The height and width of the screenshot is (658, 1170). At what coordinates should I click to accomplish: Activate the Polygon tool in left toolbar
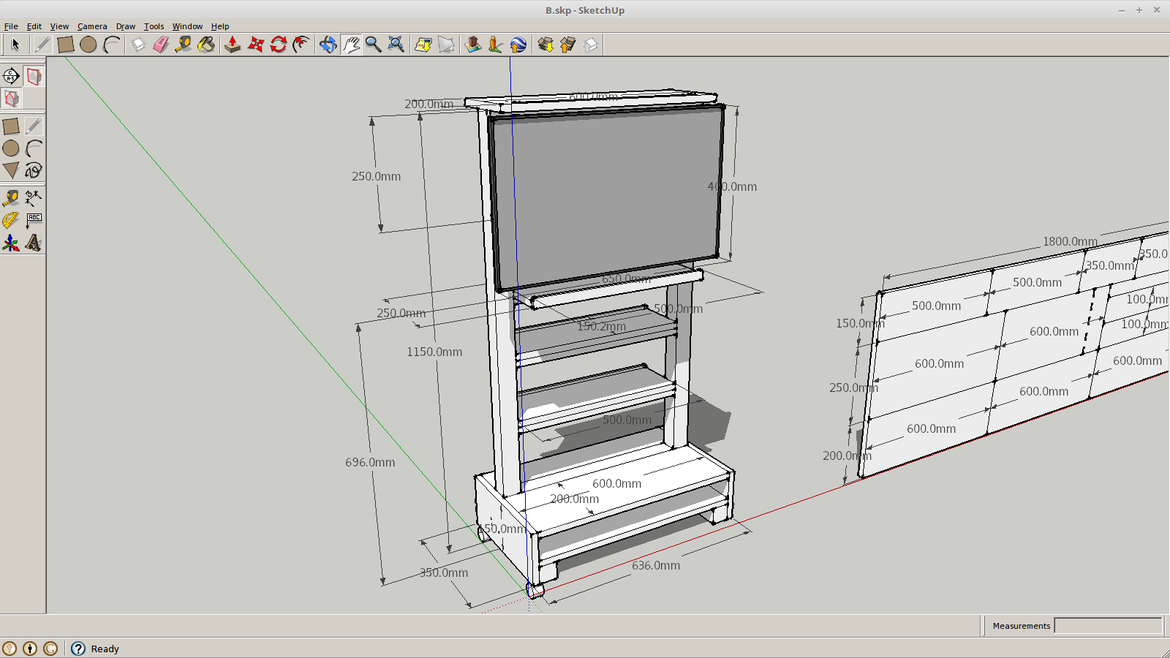(11, 170)
